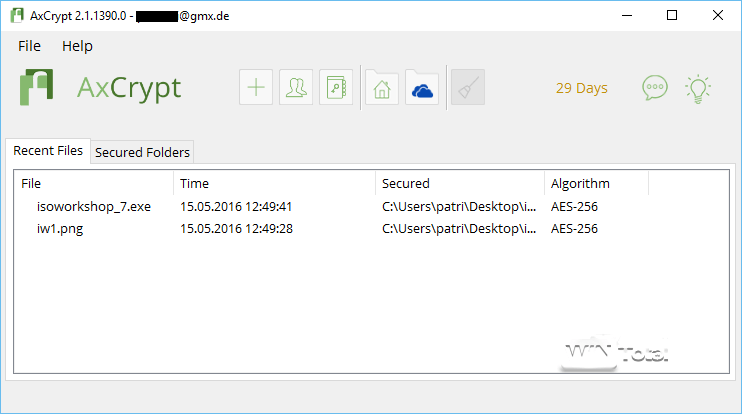Viewport: 742px width, 414px height.
Task: Click the broom clean-up icon
Action: 467,88
